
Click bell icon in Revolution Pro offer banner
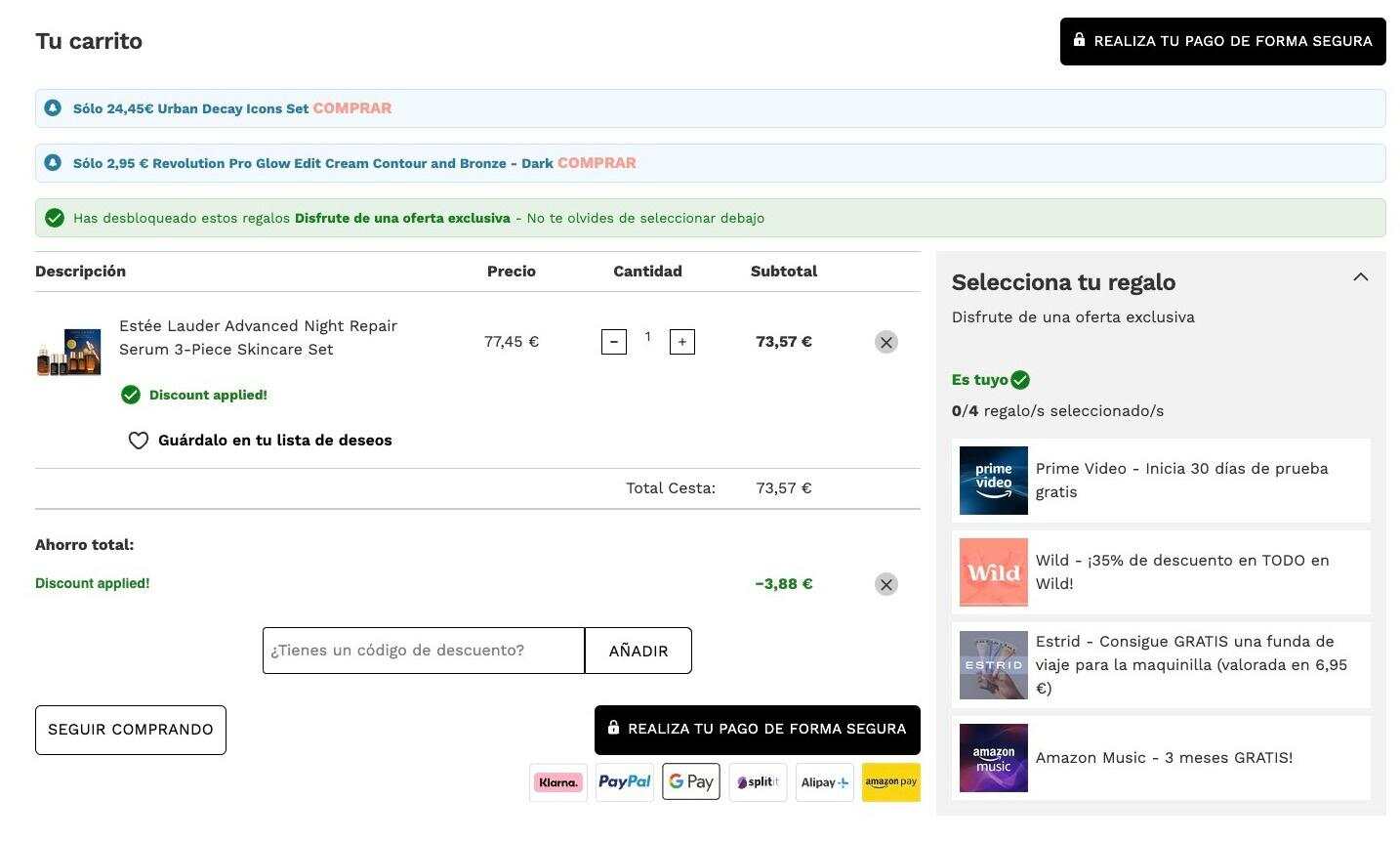pyautogui.click(x=53, y=163)
